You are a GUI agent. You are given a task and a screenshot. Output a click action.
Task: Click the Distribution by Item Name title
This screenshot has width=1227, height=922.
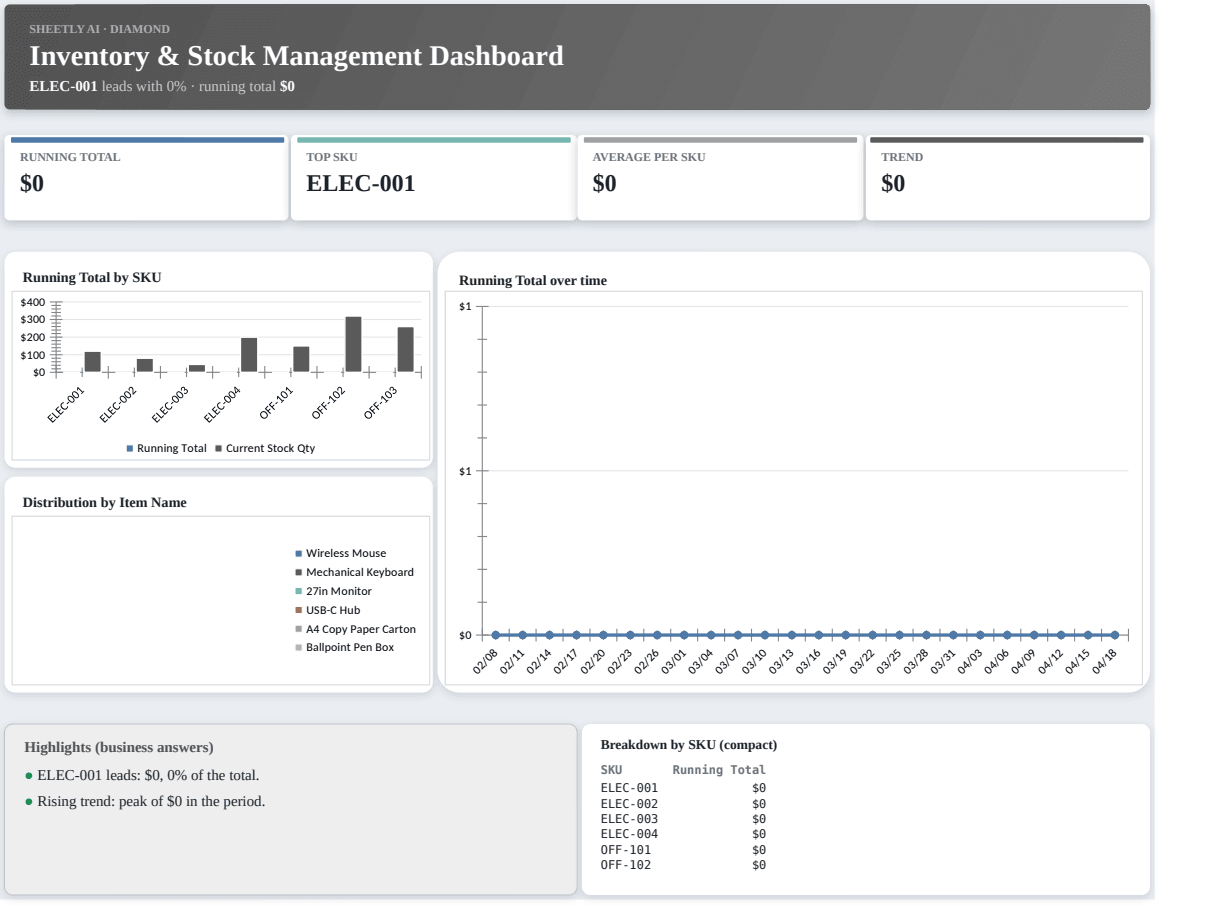pos(105,502)
